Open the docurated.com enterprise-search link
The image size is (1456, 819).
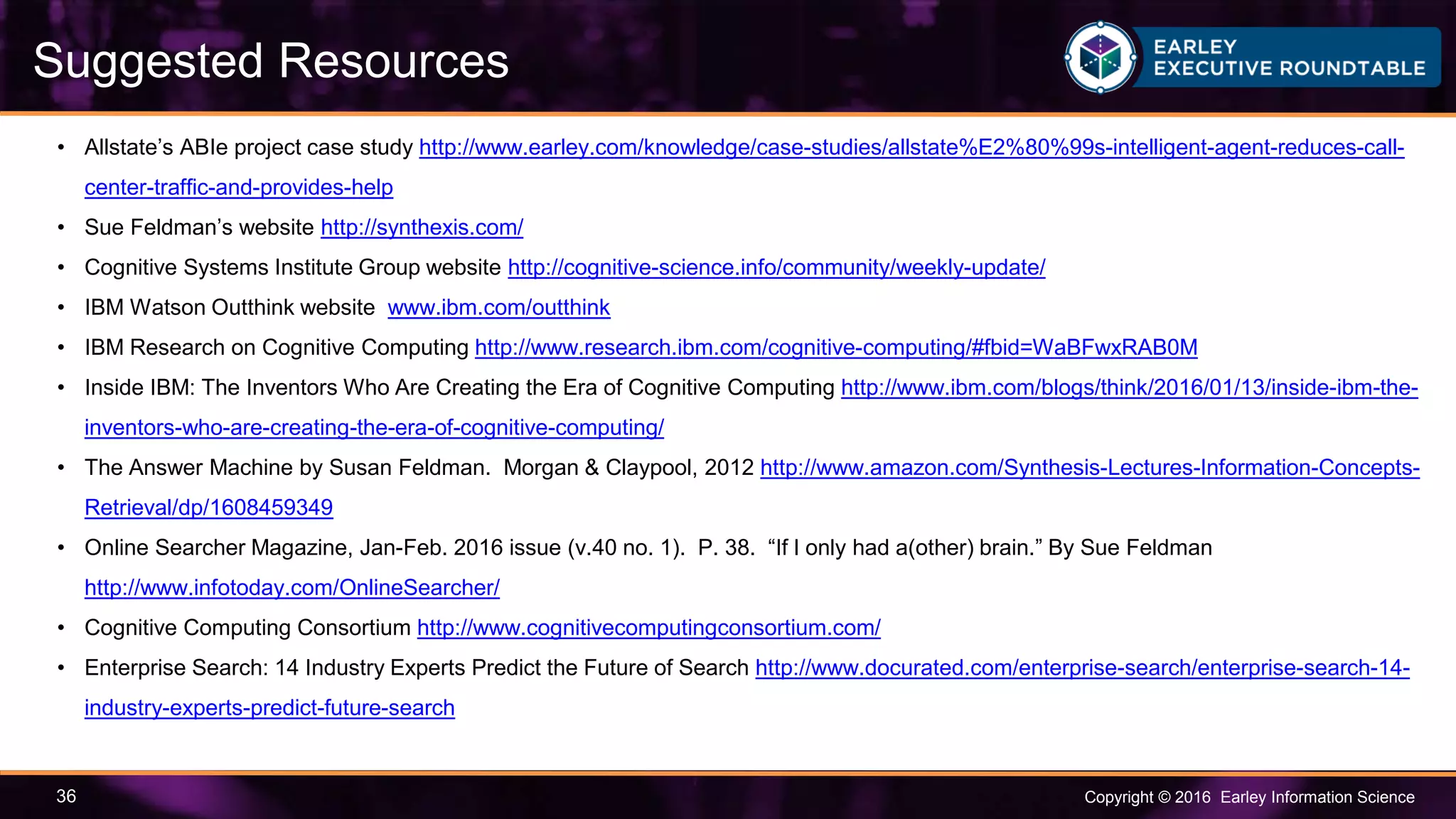click(x=1082, y=668)
